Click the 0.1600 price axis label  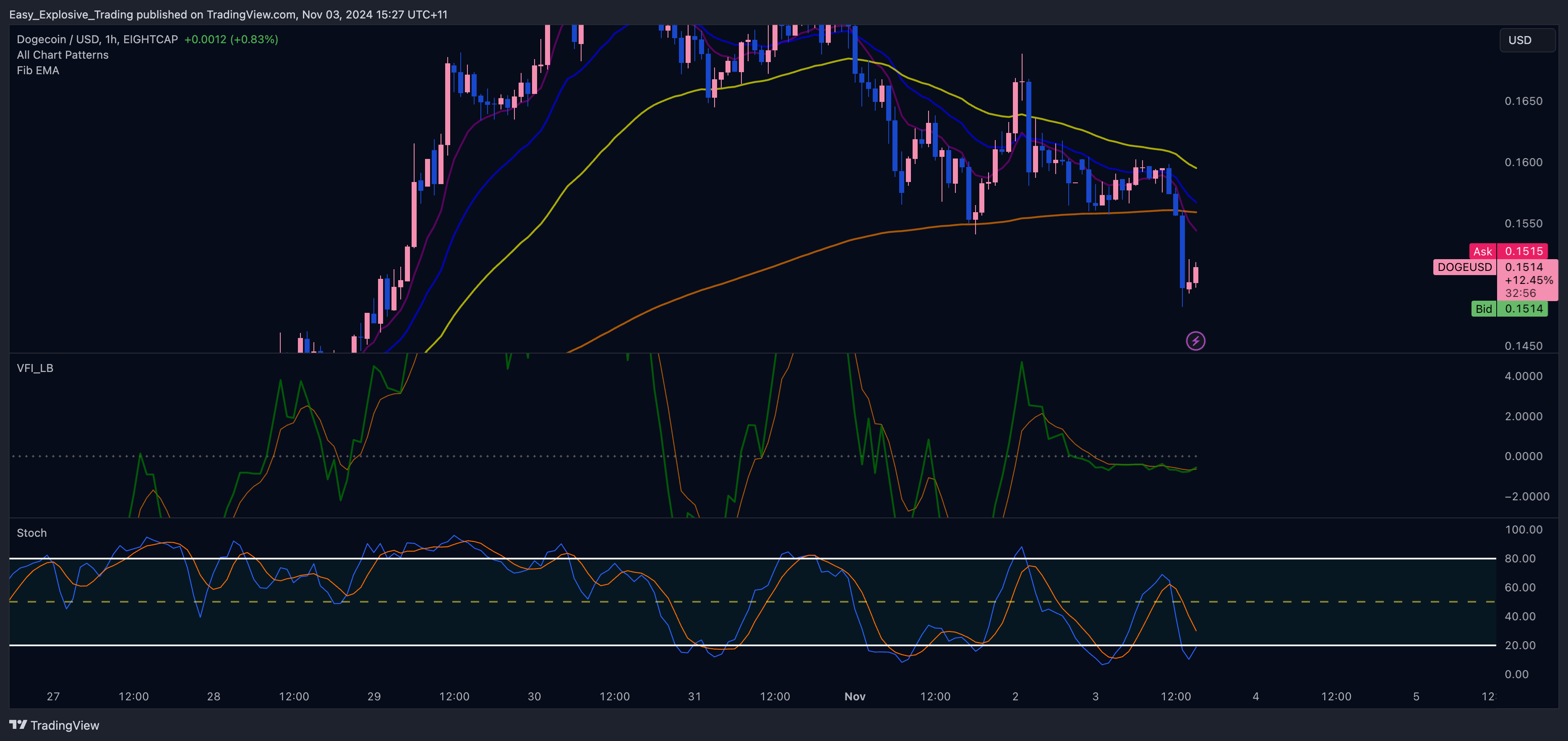click(x=1524, y=162)
